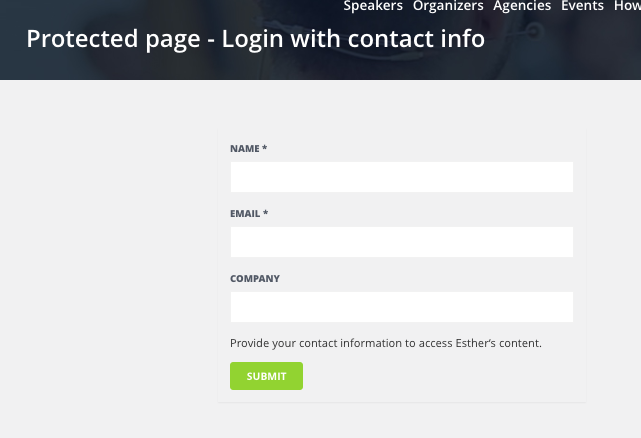
Task: Open the Events navigation item
Action: (582, 6)
